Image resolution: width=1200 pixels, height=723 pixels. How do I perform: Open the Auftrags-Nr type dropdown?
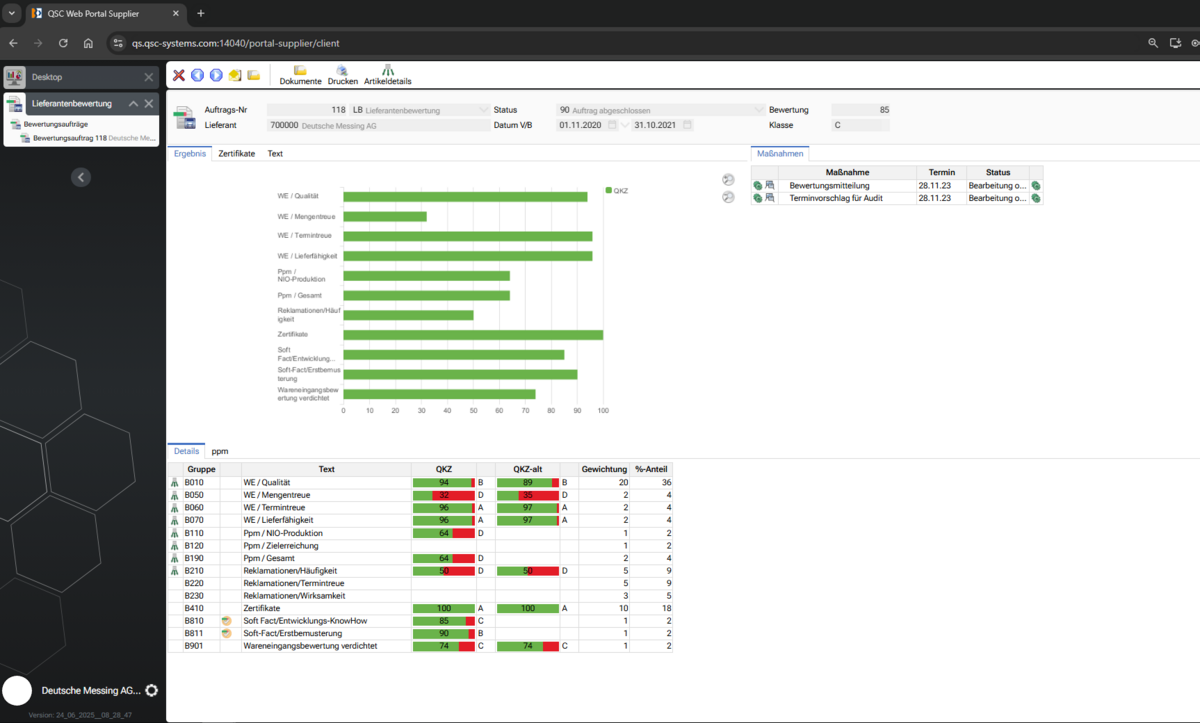point(485,110)
